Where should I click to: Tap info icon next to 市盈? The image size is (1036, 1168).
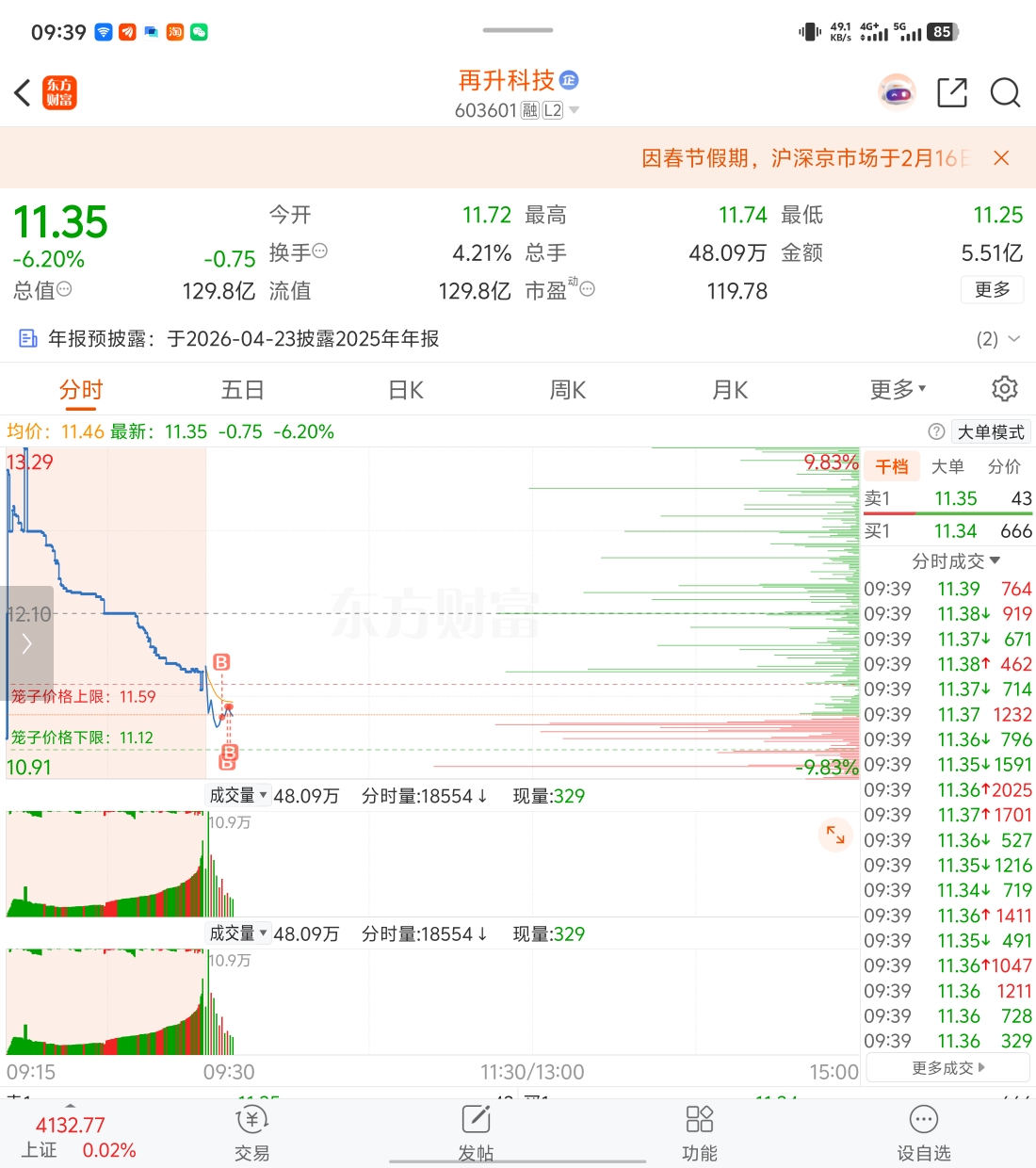[x=587, y=289]
